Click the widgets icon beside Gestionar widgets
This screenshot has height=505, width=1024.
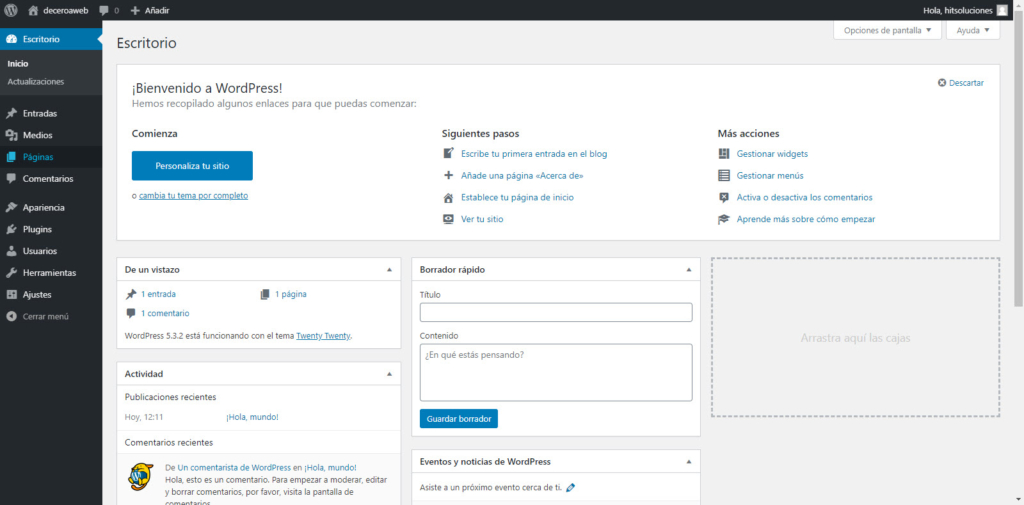[x=724, y=154]
